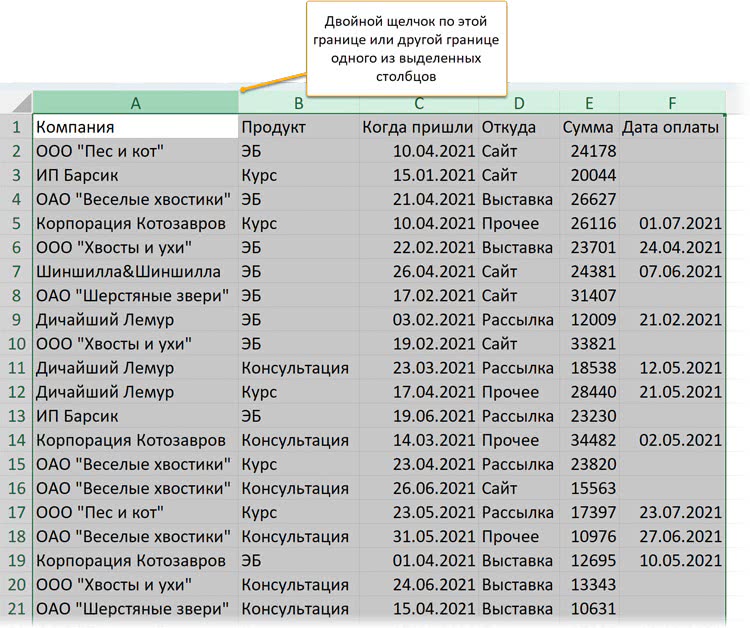Viewport: 750px width, 628px height.
Task: Select column E header
Action: (589, 103)
